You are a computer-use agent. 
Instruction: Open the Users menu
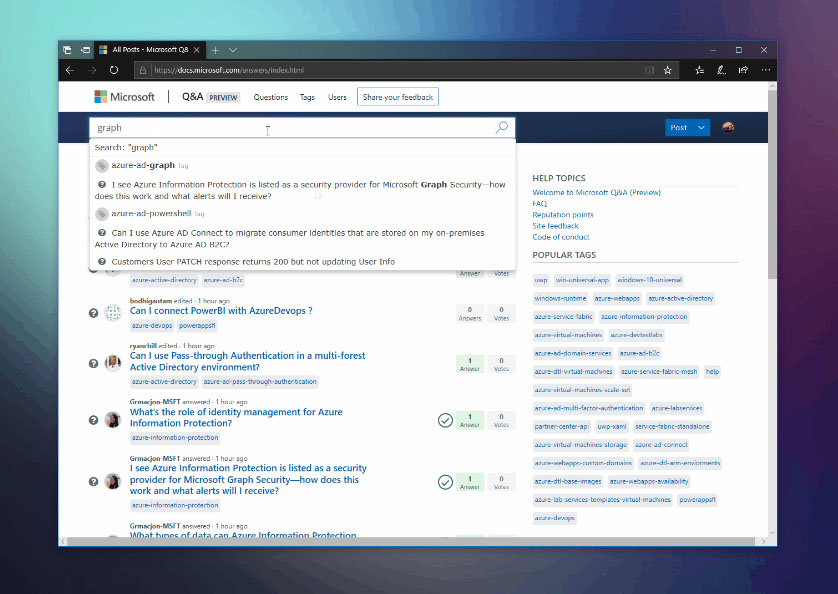[x=337, y=97]
